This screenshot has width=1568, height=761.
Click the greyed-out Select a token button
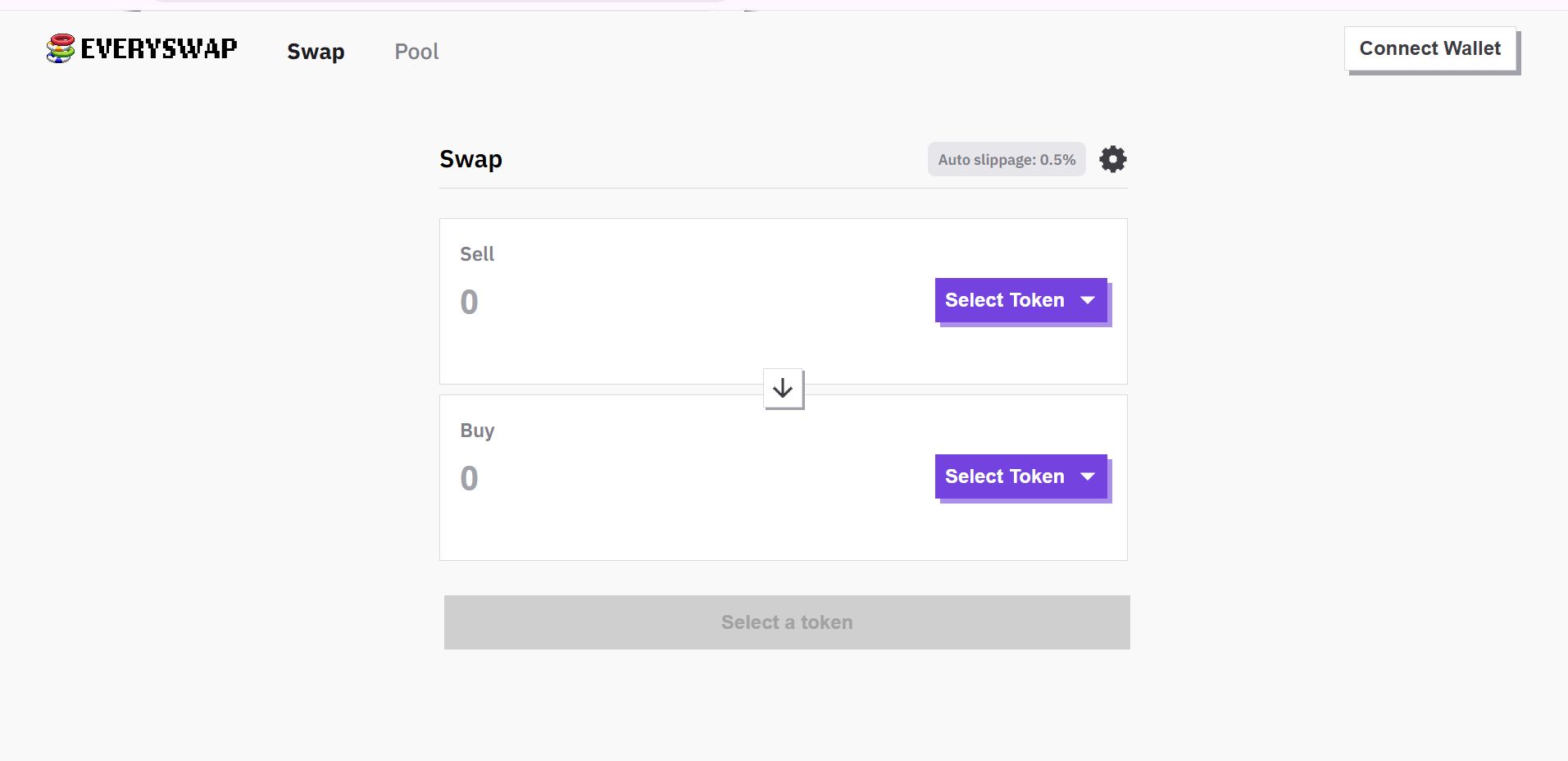coord(787,622)
